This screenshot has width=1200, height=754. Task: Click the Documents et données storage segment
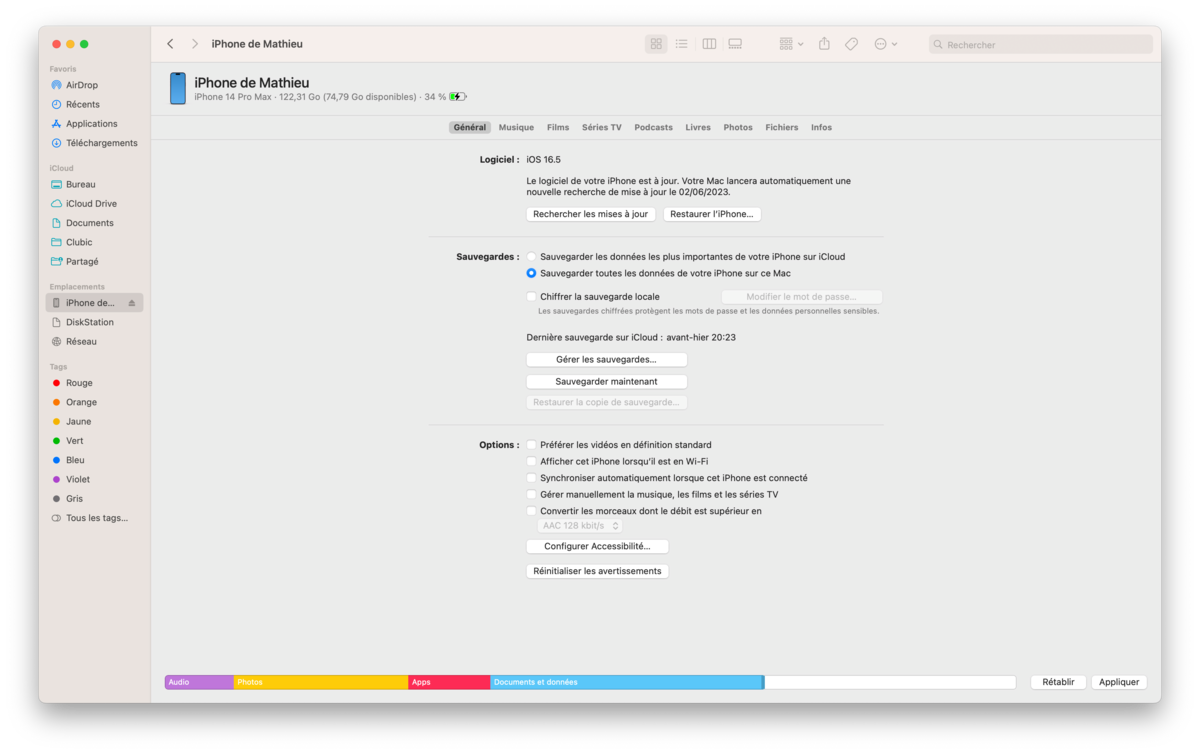point(627,682)
